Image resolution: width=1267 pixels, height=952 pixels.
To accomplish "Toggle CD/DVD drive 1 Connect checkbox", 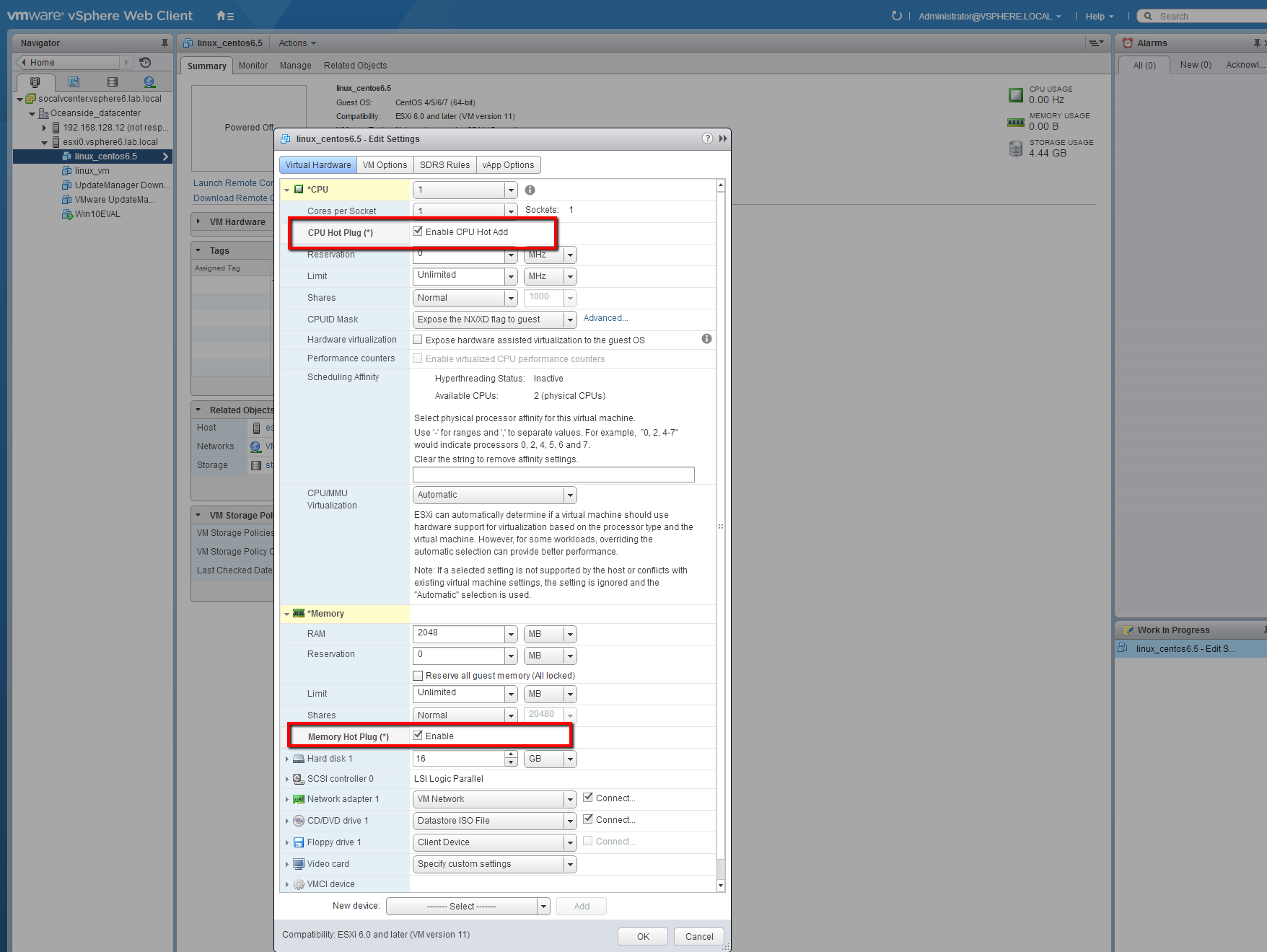I will point(587,819).
